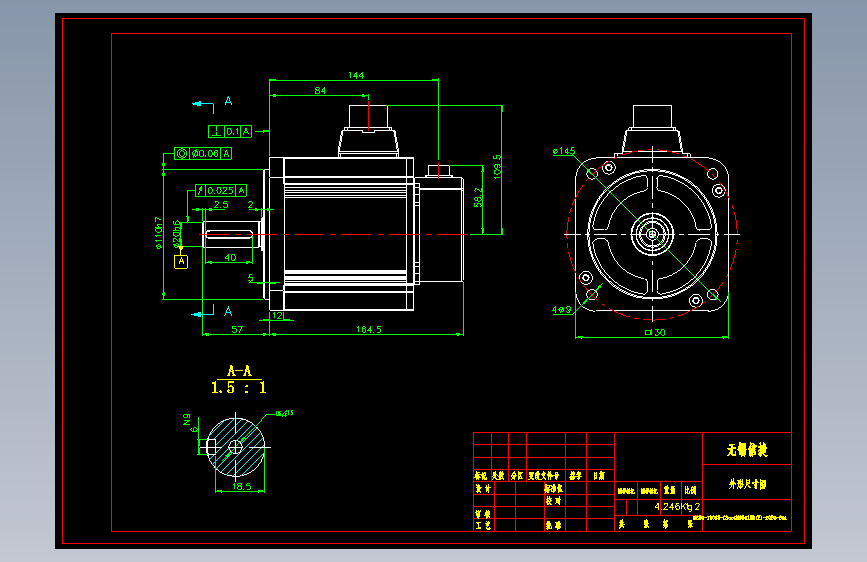867x562 pixels.
Task: Click the vertical 109.5 height dimension
Action: pos(497,166)
